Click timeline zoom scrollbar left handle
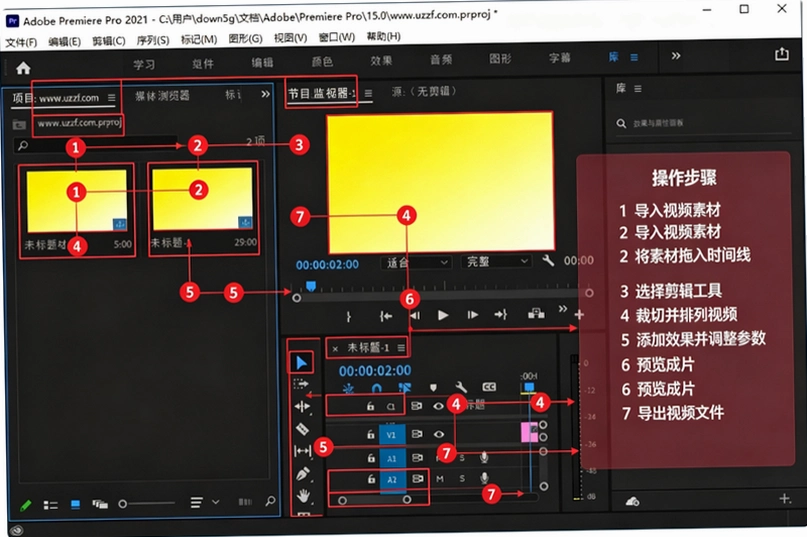 pyautogui.click(x=342, y=500)
